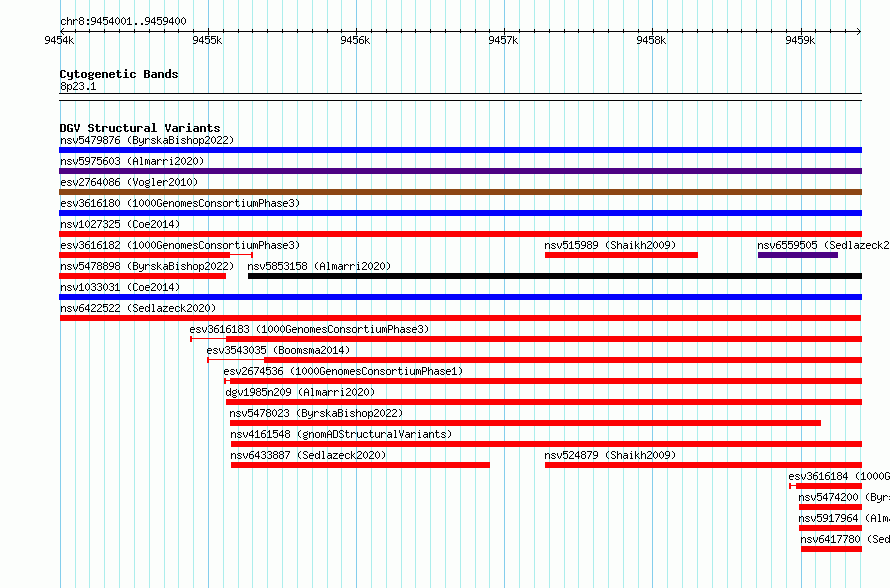
Task: Select nsv6422522 (Sedlazeck2020) variant bar
Action: click(x=460, y=318)
